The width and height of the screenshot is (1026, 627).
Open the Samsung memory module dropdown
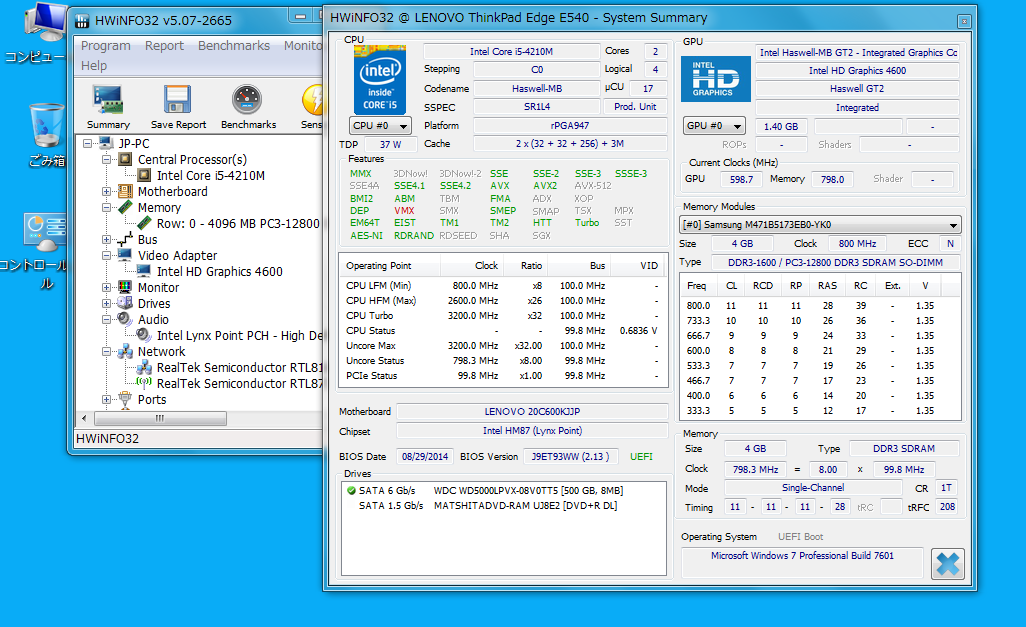(x=820, y=225)
